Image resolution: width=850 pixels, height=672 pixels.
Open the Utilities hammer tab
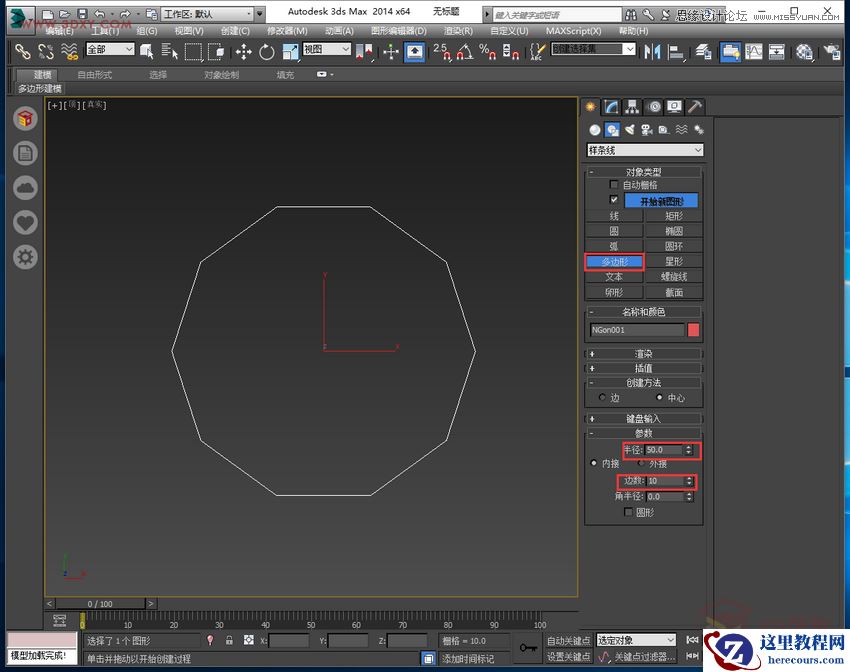[695, 107]
